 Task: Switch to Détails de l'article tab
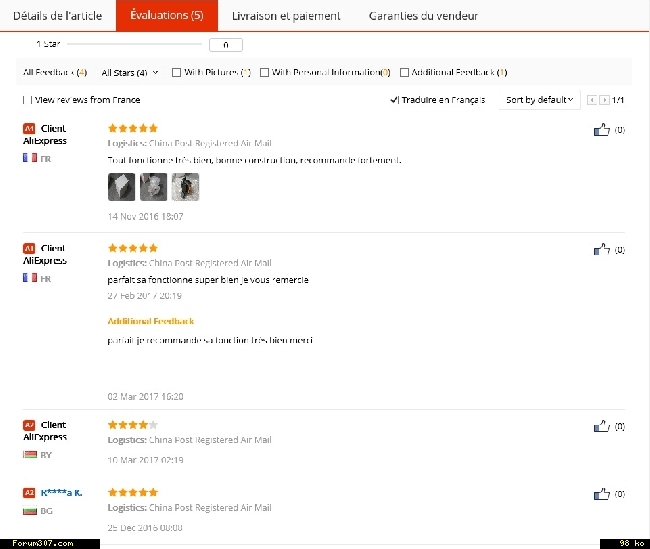pyautogui.click(x=58, y=16)
